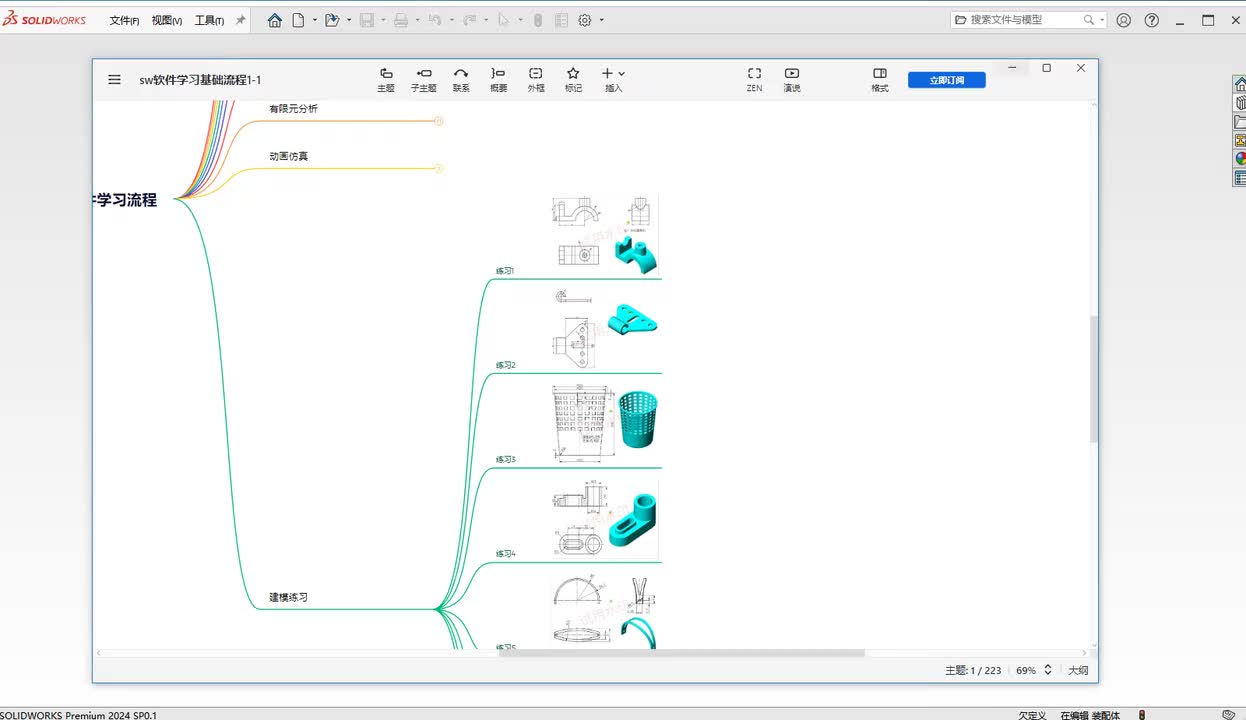This screenshot has height=720, width=1246.
Task: Switch to outline (大纲) view
Action: [1078, 670]
